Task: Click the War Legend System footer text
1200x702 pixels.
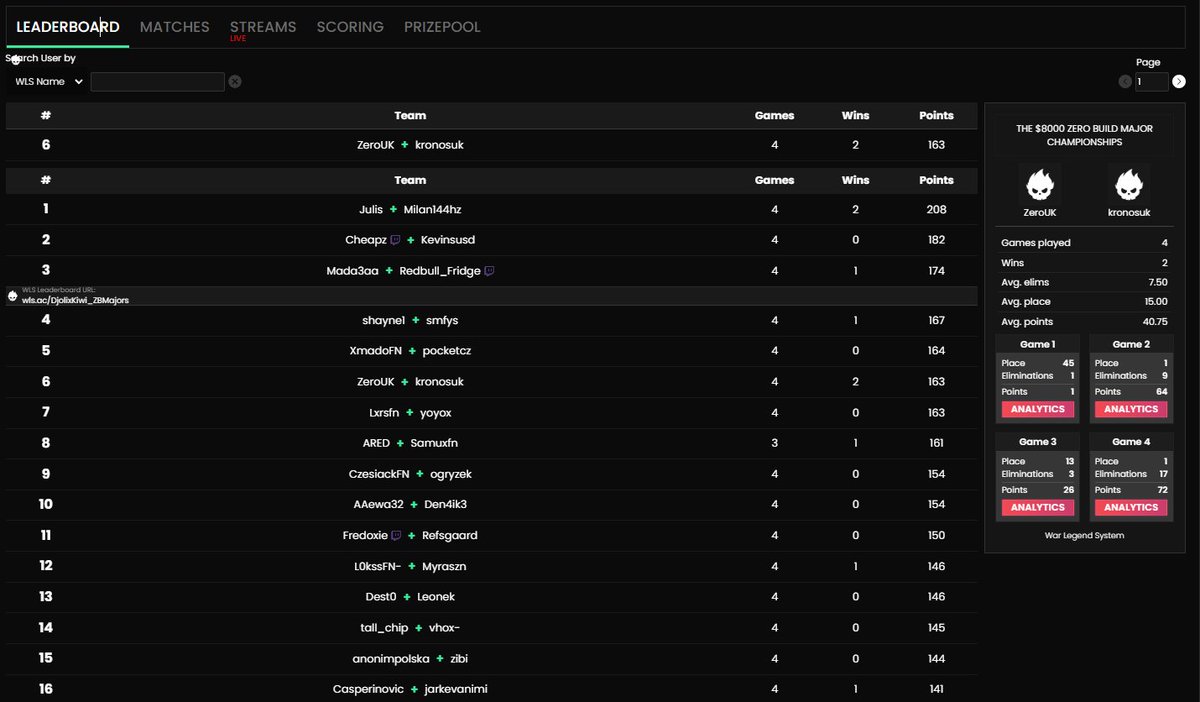Action: click(1084, 536)
